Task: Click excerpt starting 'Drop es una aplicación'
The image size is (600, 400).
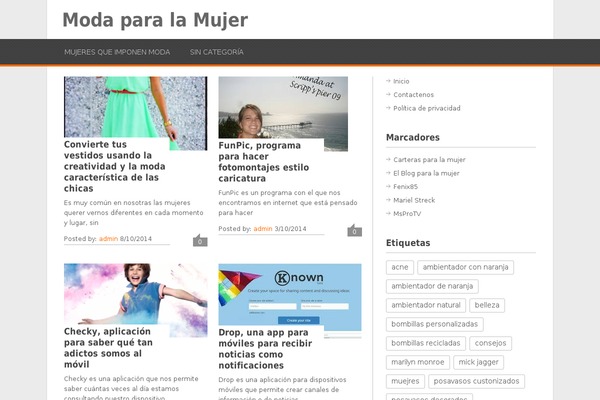Action: click(x=282, y=390)
